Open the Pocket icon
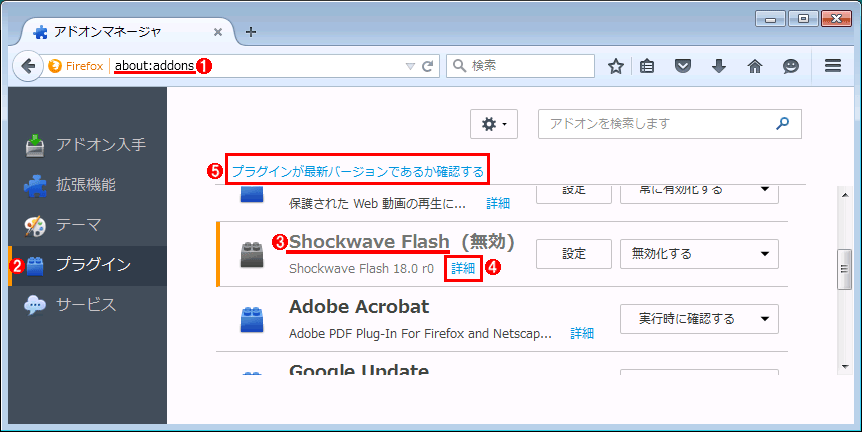The height and width of the screenshot is (432, 862). 683,67
